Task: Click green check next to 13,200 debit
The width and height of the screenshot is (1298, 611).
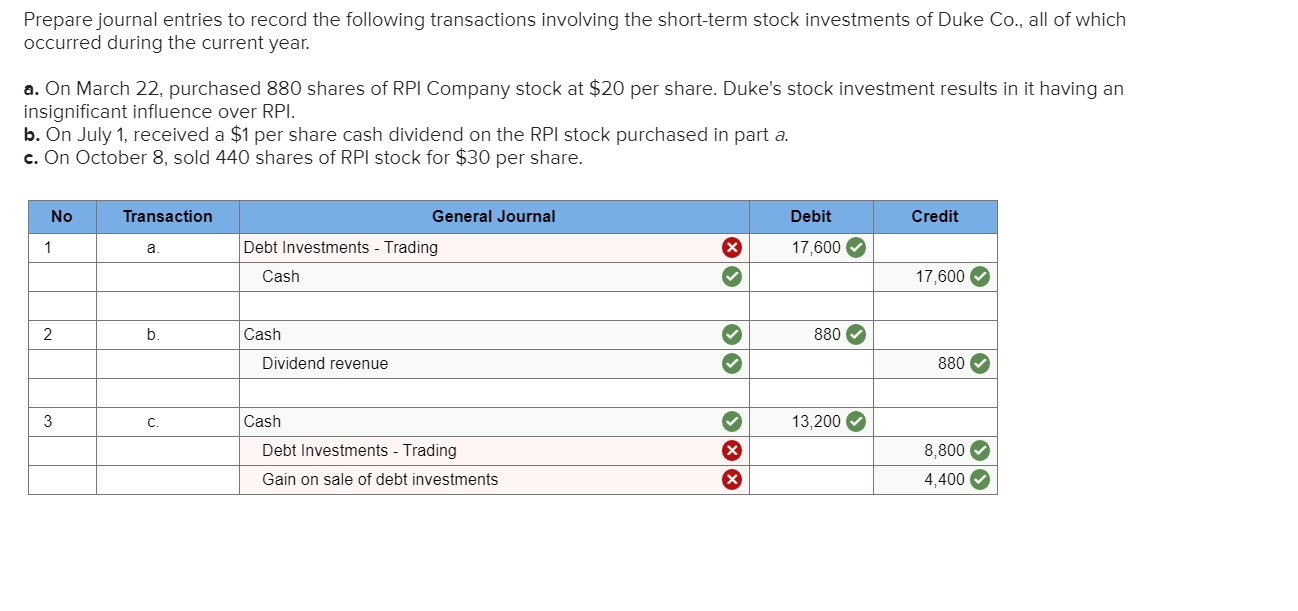Action: click(856, 421)
